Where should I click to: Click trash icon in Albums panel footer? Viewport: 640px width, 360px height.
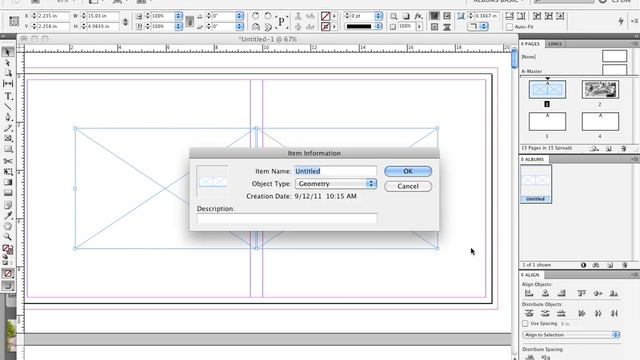[x=624, y=265]
